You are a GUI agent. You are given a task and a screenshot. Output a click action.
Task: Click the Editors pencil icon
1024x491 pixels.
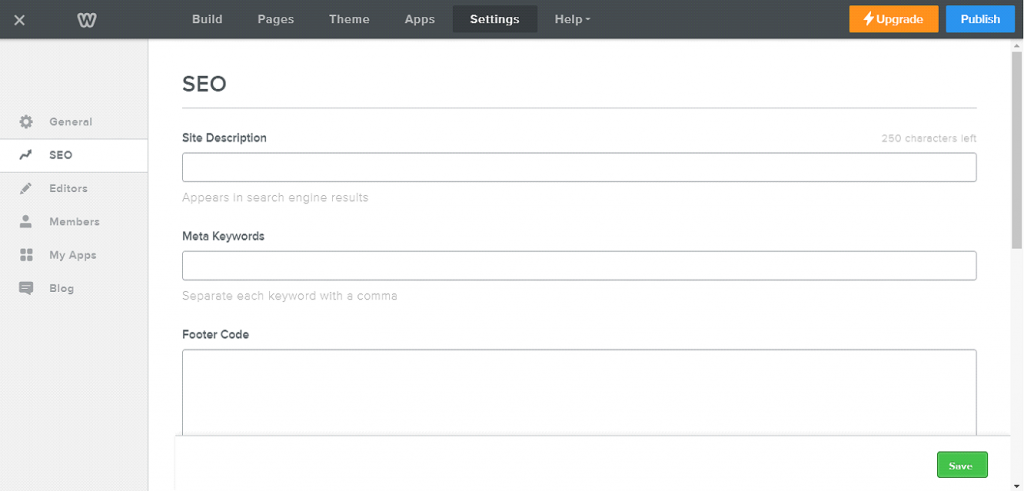[26, 189]
